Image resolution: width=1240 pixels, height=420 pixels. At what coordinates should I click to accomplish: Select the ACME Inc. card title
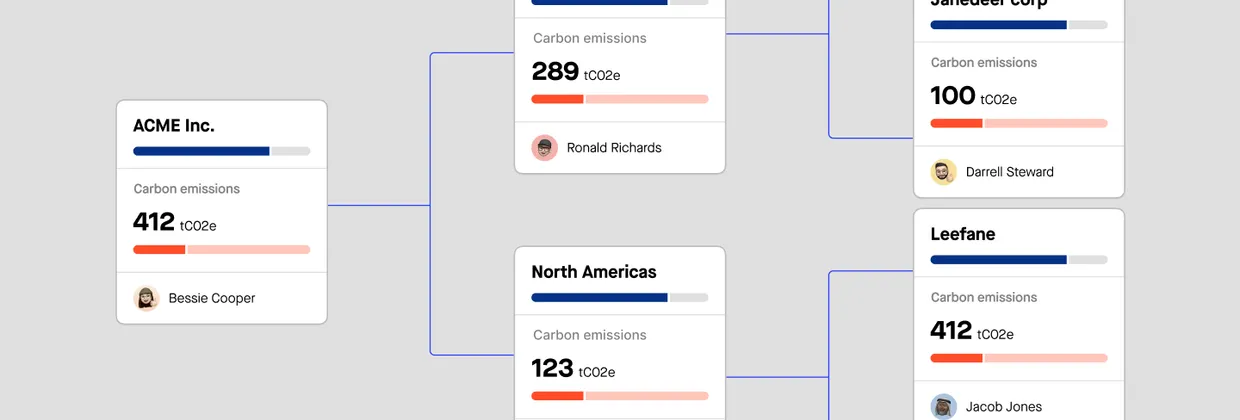[174, 125]
